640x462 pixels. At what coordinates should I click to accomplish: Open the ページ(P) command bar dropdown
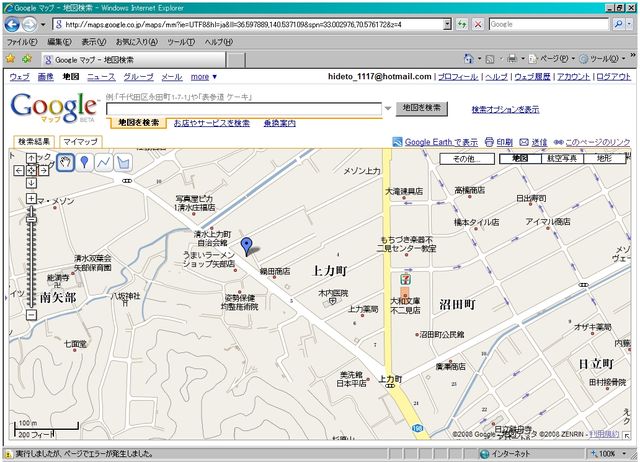pyautogui.click(x=551, y=59)
